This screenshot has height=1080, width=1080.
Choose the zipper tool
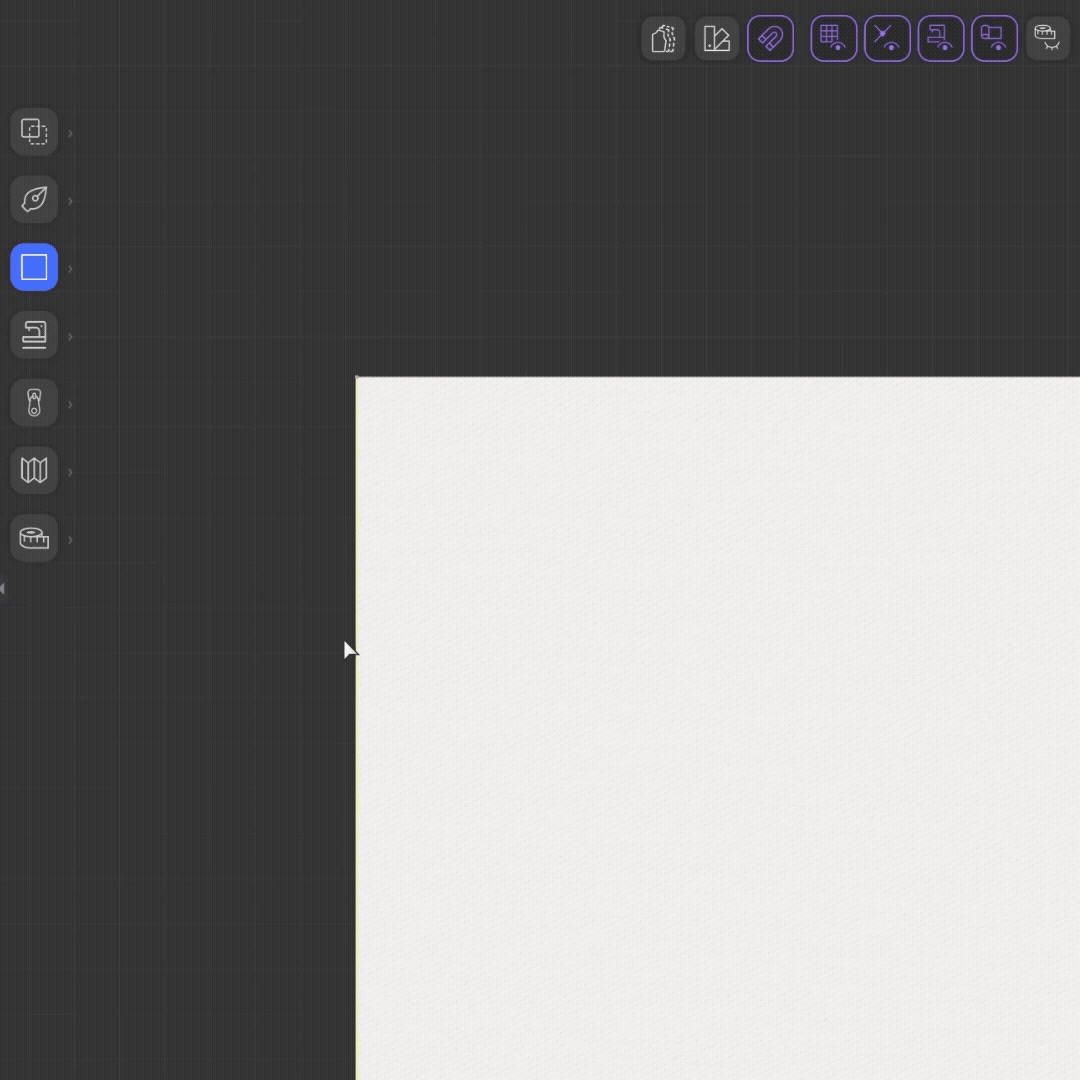point(34,402)
